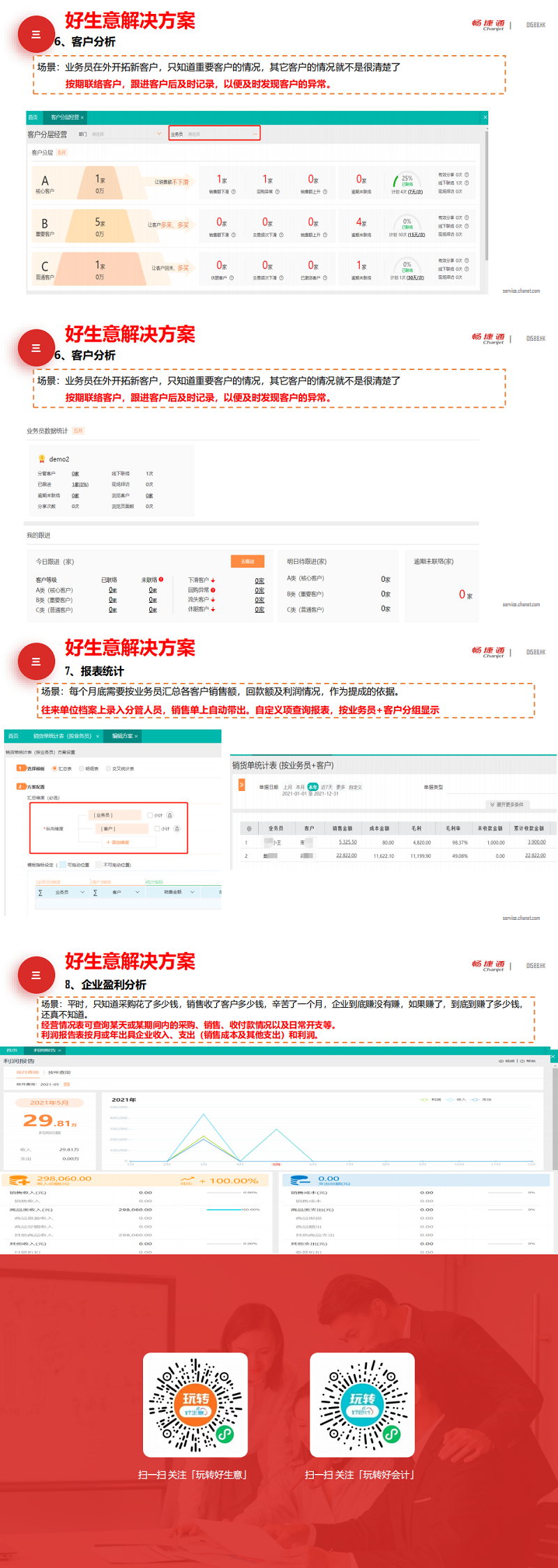Click the 添加维度 link
558x1568 pixels.
[118, 842]
